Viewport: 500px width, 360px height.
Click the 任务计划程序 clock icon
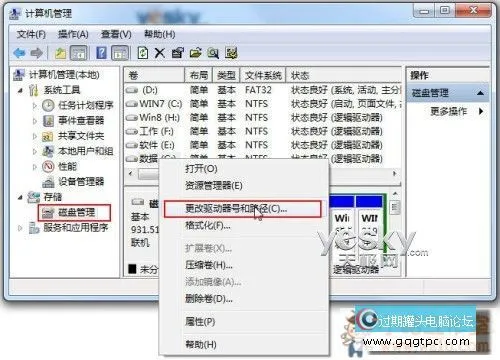pyautogui.click(x=48, y=105)
